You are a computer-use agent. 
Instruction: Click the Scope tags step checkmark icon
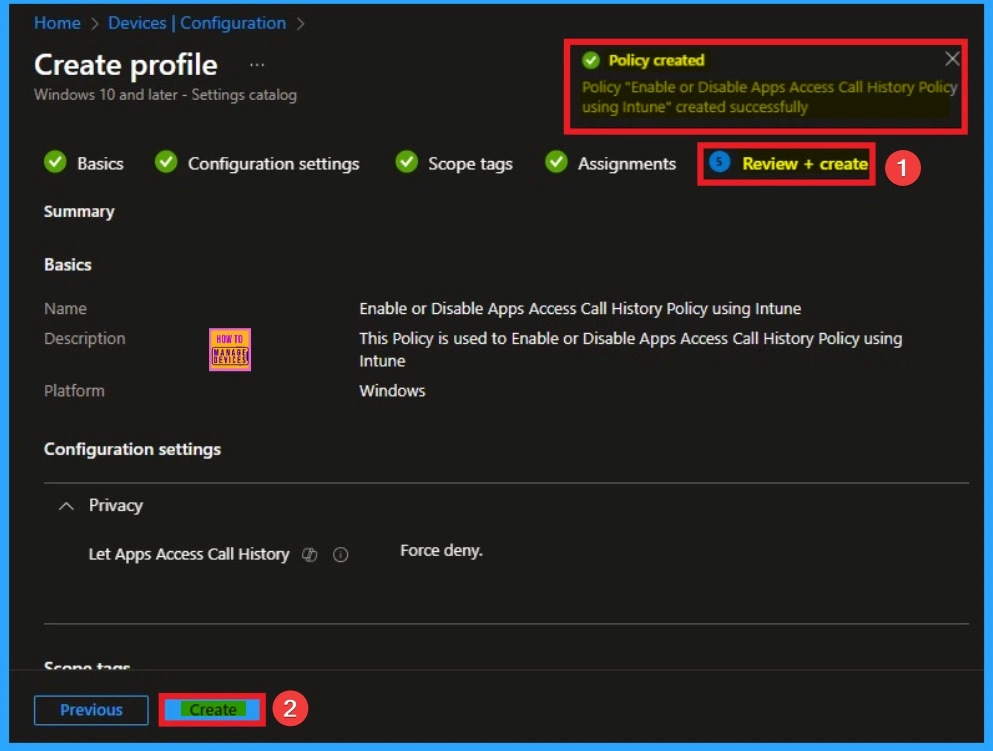[x=406, y=161]
